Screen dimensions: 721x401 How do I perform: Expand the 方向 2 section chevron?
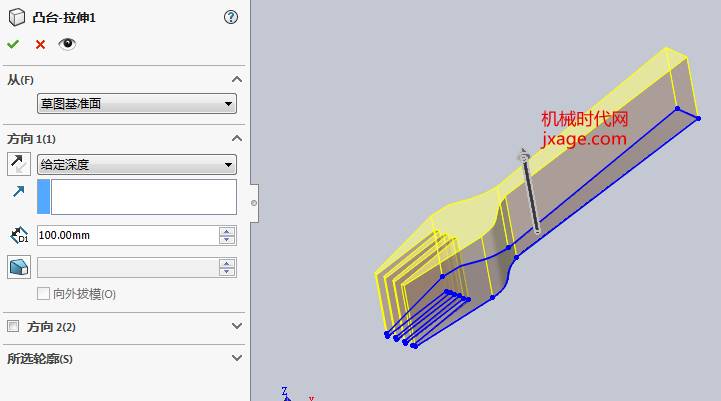coord(237,326)
